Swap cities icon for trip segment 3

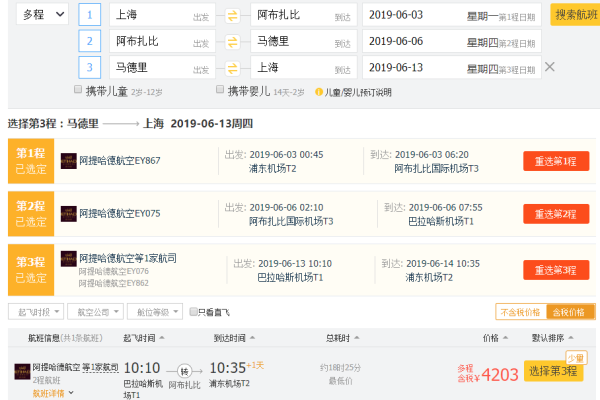click(x=232, y=68)
